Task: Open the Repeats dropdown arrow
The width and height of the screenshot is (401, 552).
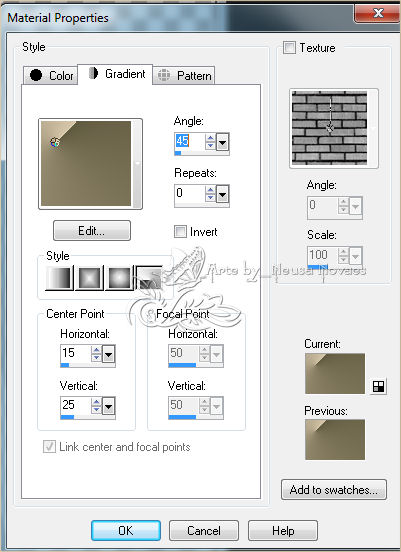Action: tap(223, 194)
